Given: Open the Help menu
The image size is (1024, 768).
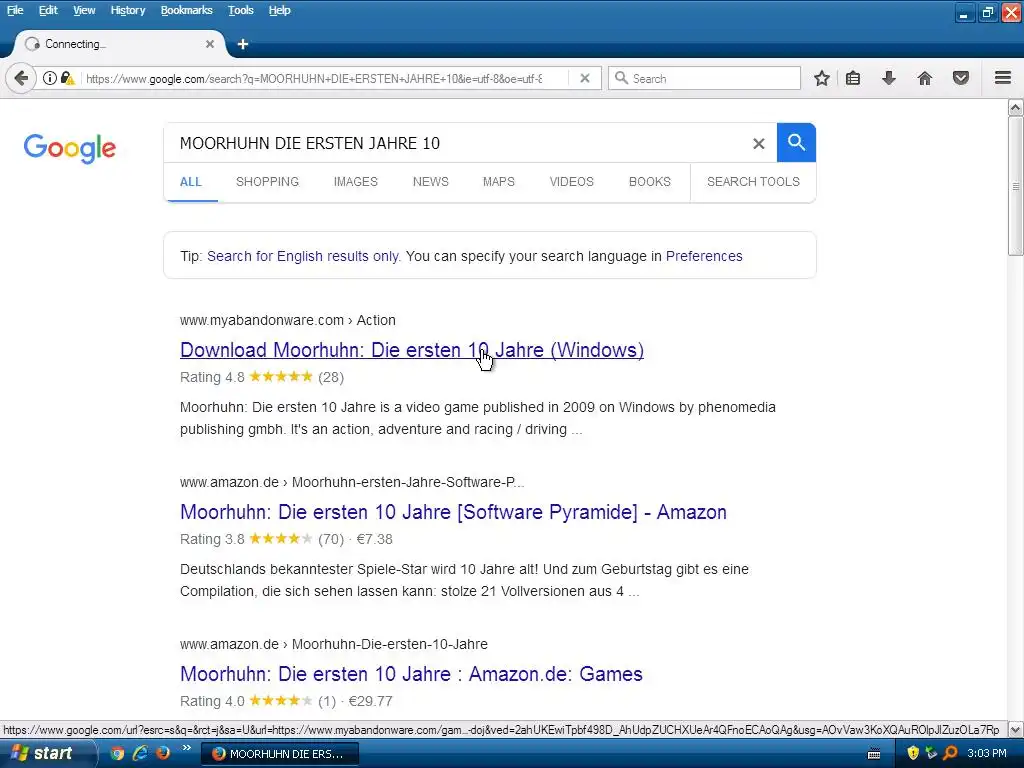Looking at the screenshot, I should click(x=280, y=10).
